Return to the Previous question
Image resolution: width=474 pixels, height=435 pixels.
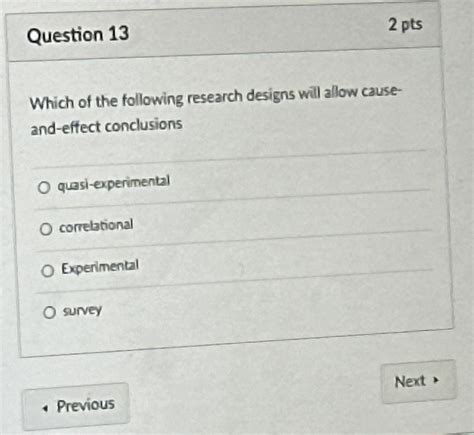point(76,406)
